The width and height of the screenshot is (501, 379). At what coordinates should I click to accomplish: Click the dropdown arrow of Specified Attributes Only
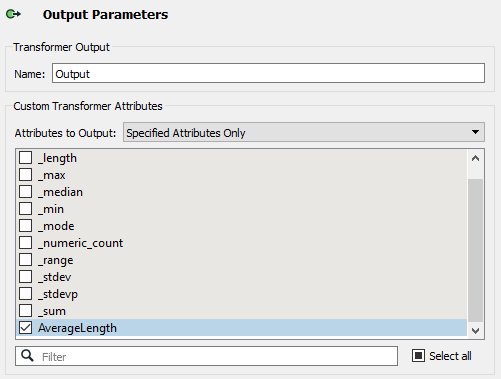[475, 132]
